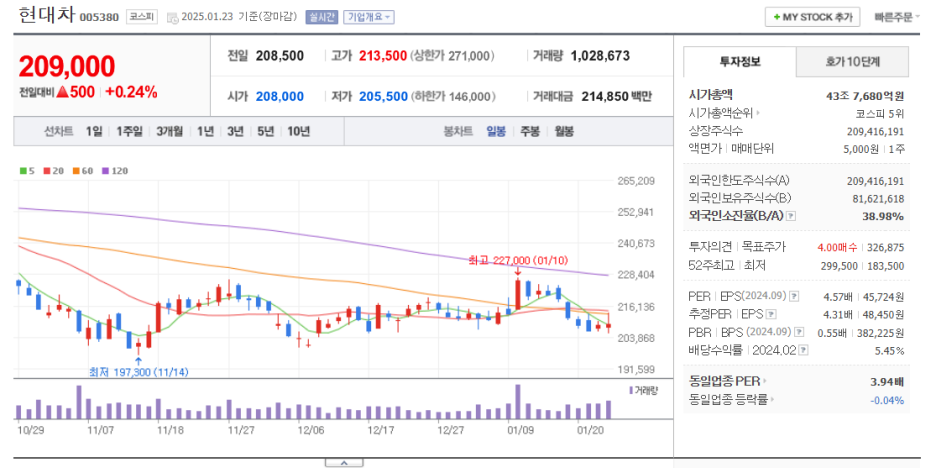
Task: Click the 배당수익률 value 5.45%
Action: tap(889, 350)
